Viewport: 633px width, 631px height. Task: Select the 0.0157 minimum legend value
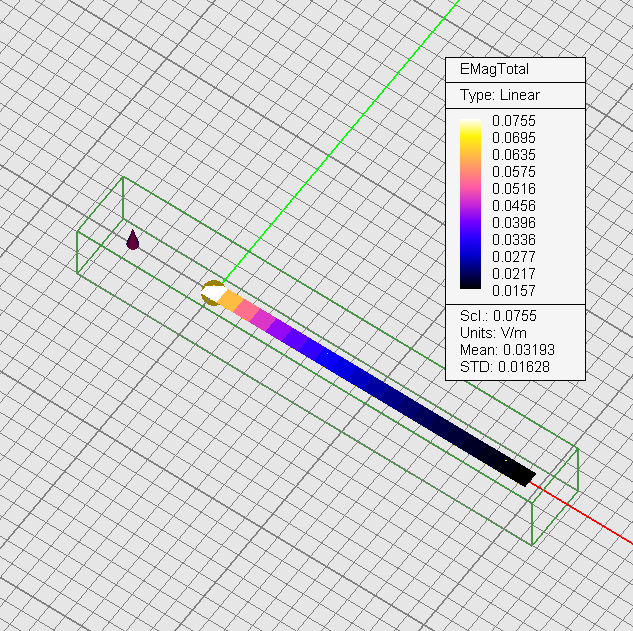(513, 291)
